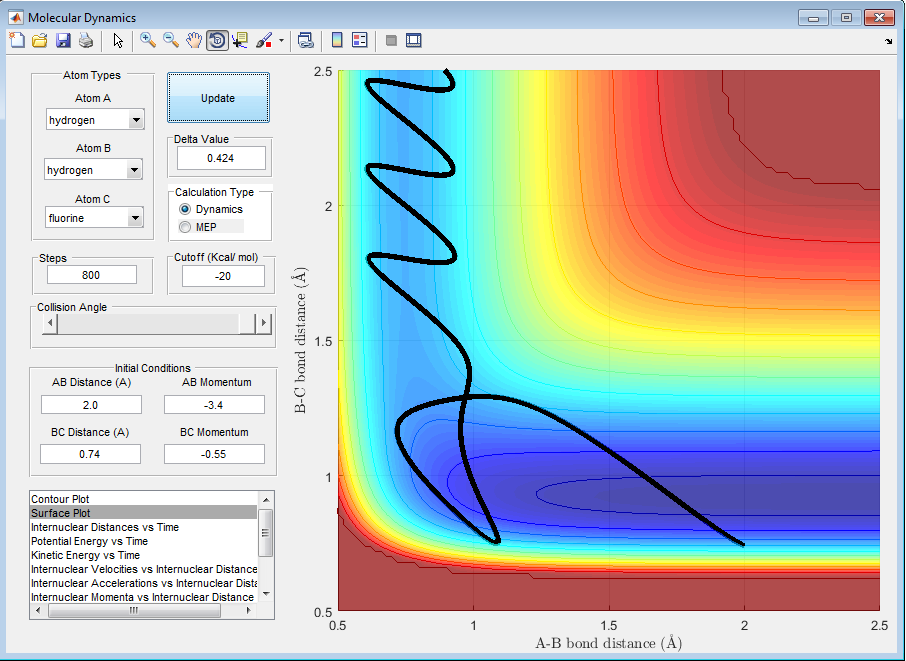The image size is (906, 661).
Task: Toggle the Rotate 3D tool
Action: click(x=217, y=40)
